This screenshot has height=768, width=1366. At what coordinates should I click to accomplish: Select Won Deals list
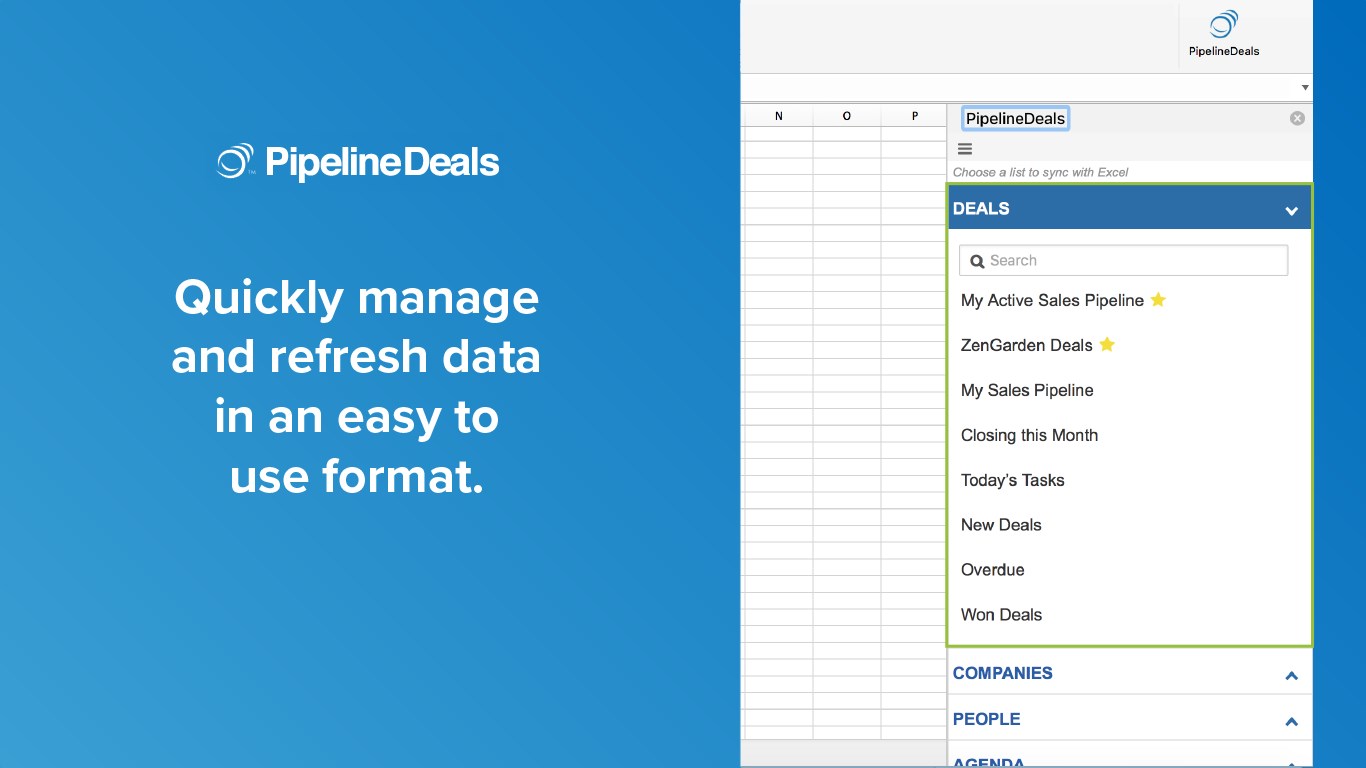coord(1001,615)
